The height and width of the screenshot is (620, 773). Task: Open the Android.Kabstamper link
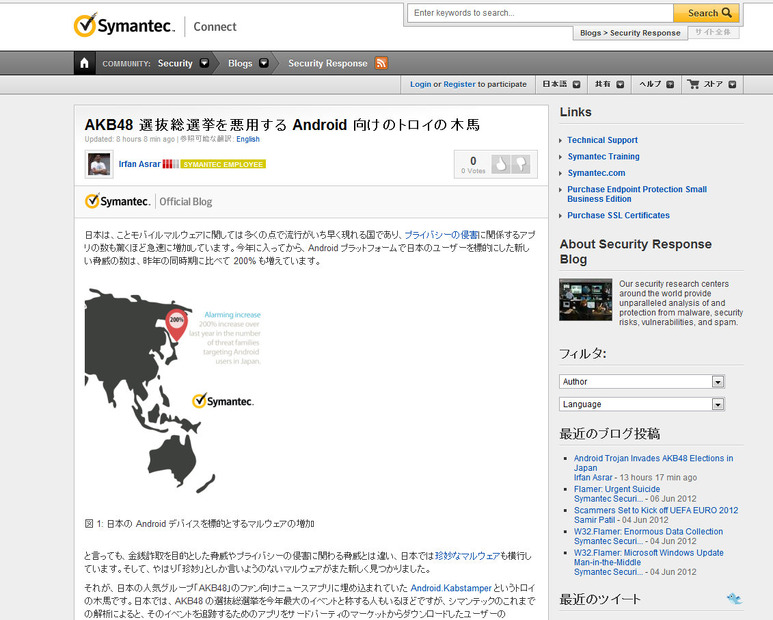pos(451,588)
